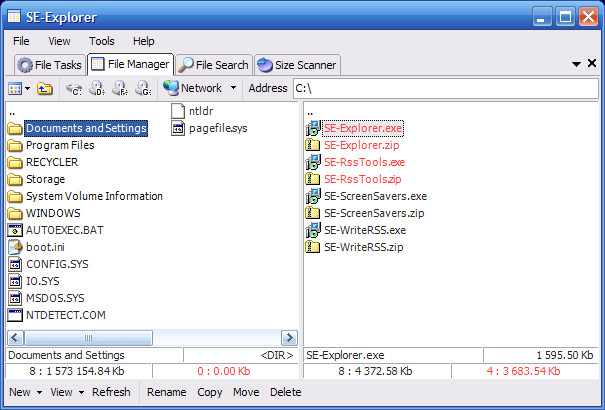Image resolution: width=605 pixels, height=410 pixels.
Task: Switch to drive G: icon
Action: coord(143,89)
